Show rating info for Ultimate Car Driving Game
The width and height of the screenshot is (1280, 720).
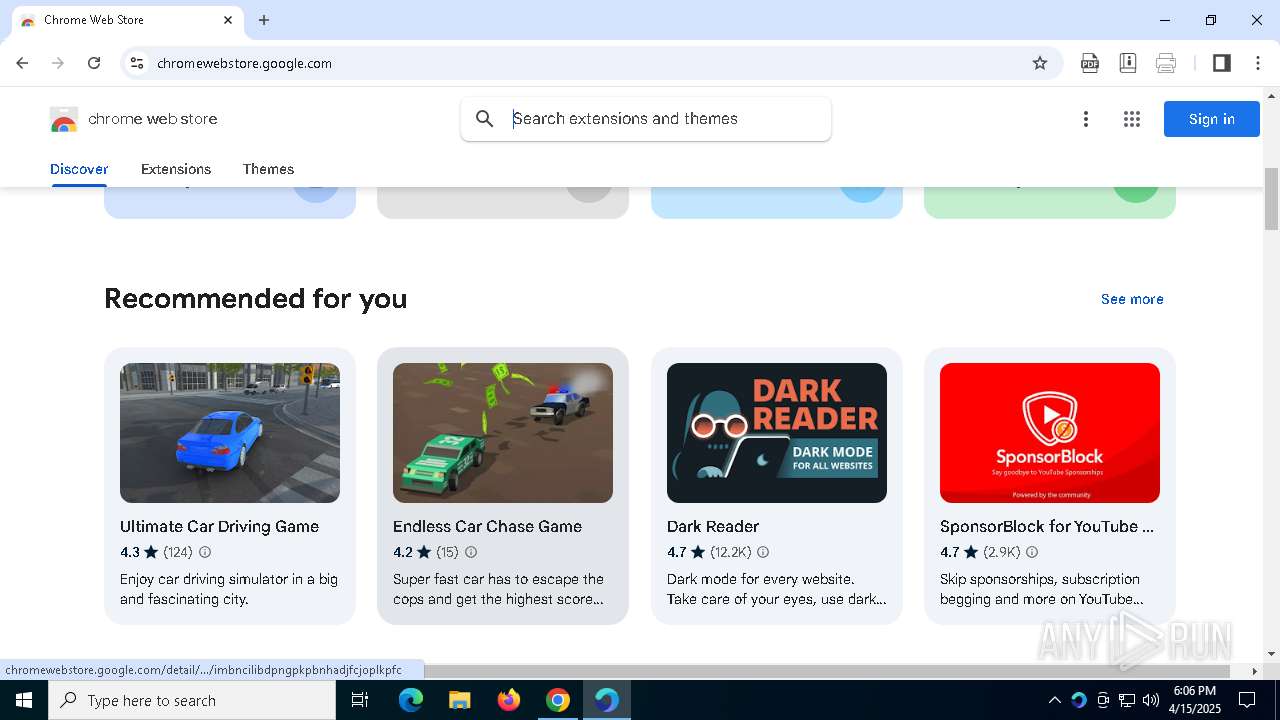[x=205, y=552]
